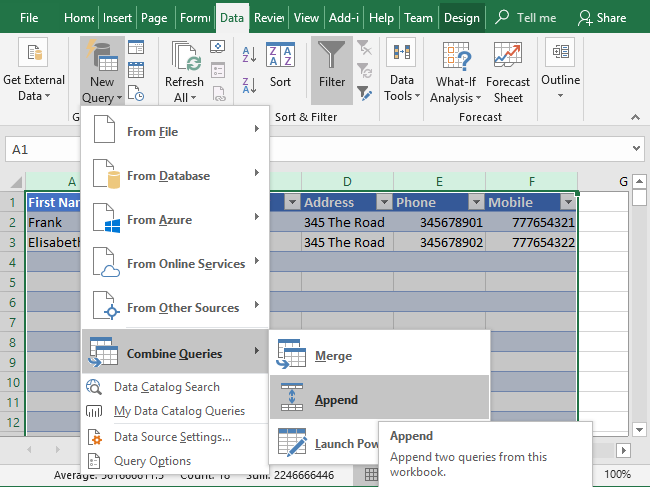Viewport: 650px width, 487px height.
Task: Open the From Database submenu
Action: [x=175, y=175]
